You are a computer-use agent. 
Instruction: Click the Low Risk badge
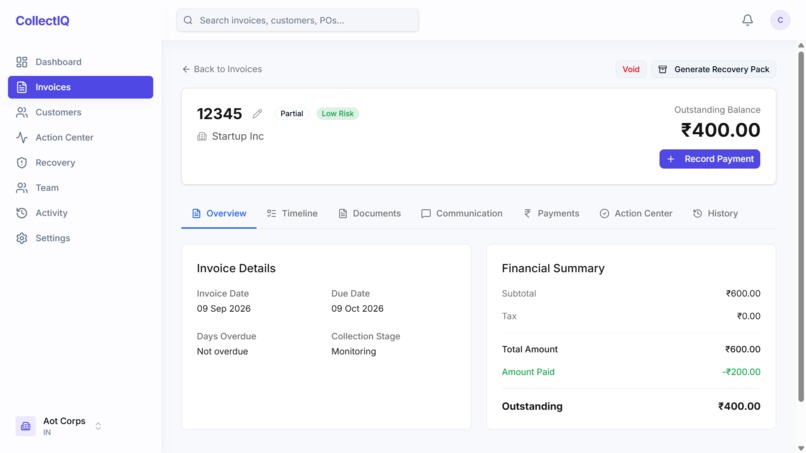[337, 114]
